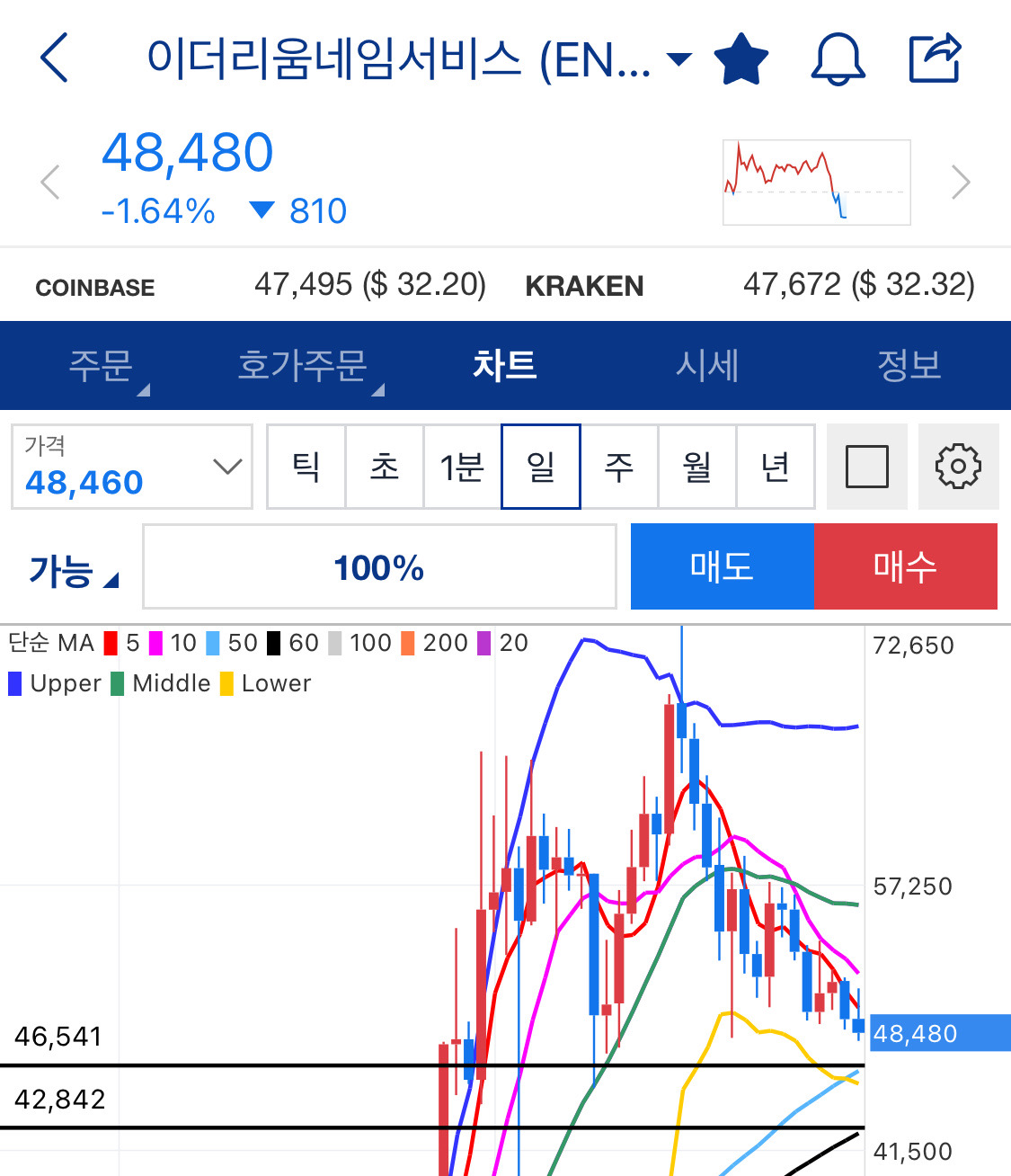
Task: Tap the 810 price change value
Action: (318, 211)
